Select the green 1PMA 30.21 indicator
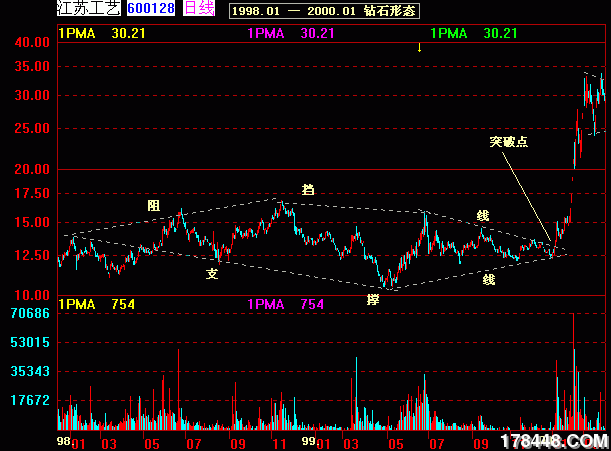 [474, 33]
